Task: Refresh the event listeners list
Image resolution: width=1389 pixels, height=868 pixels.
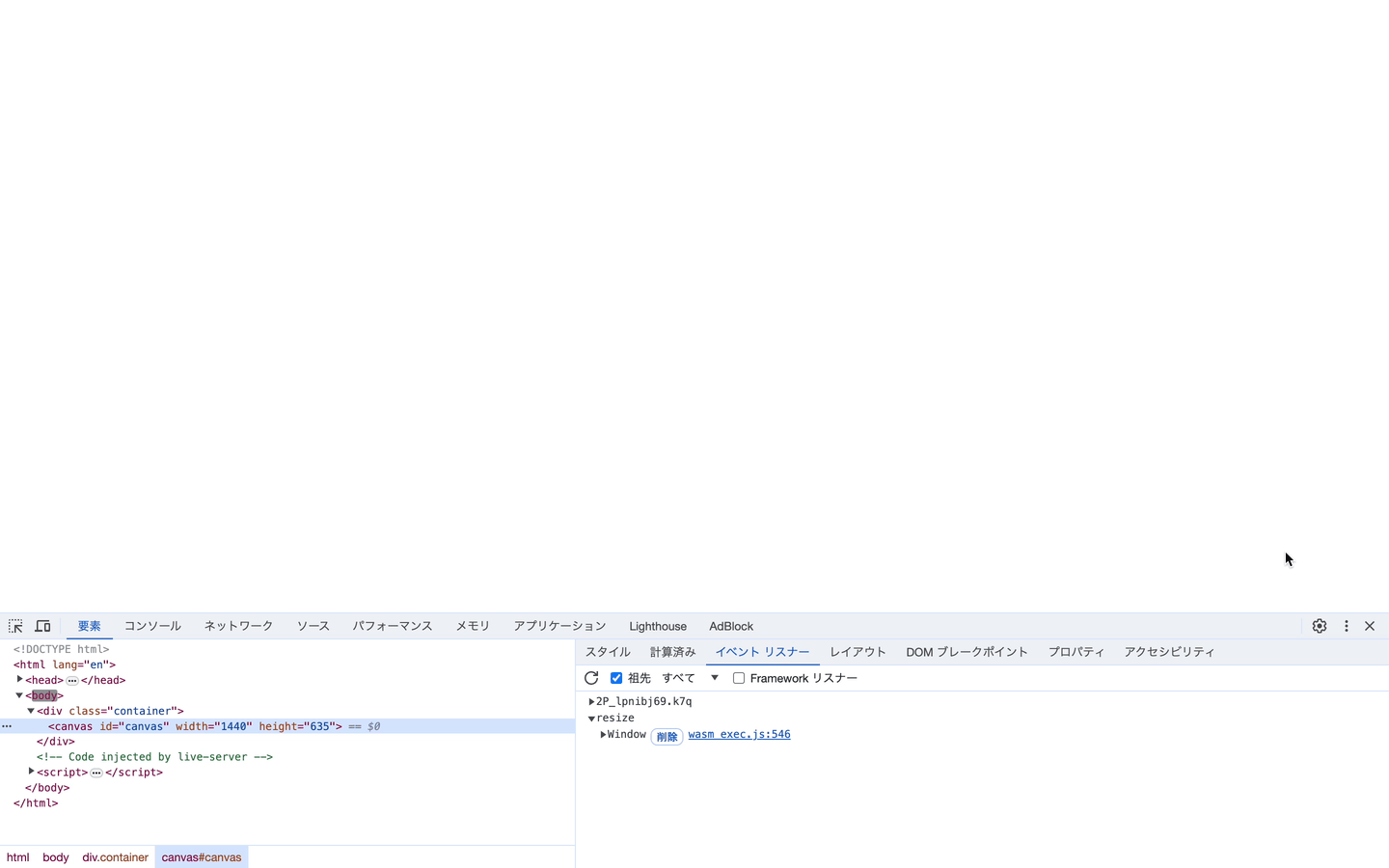Action: [x=591, y=678]
